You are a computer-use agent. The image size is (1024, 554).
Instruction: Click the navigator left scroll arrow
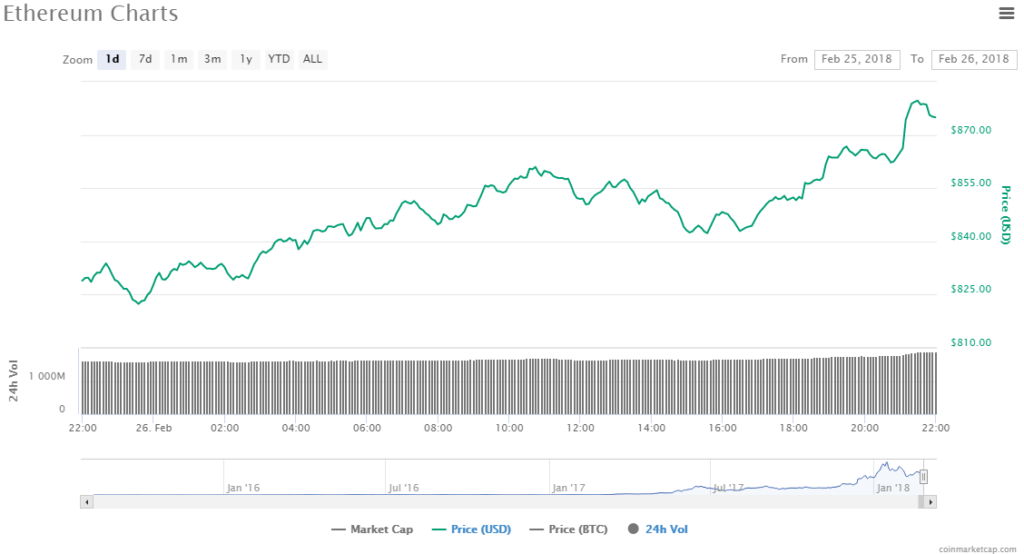pos(87,501)
